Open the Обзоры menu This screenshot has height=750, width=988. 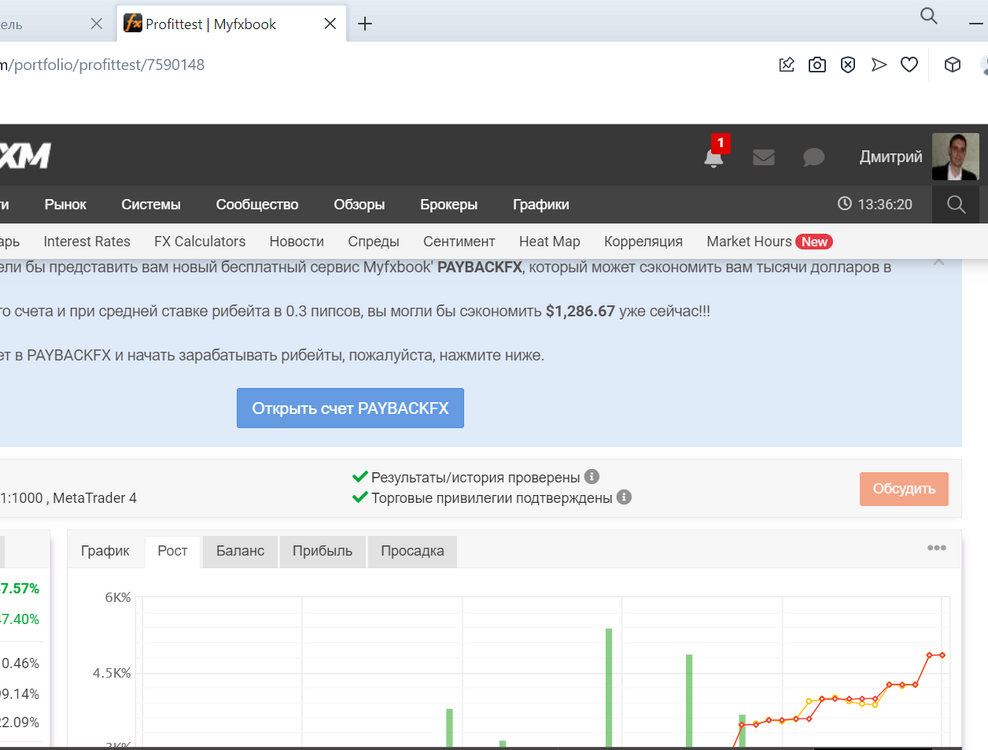pos(359,204)
